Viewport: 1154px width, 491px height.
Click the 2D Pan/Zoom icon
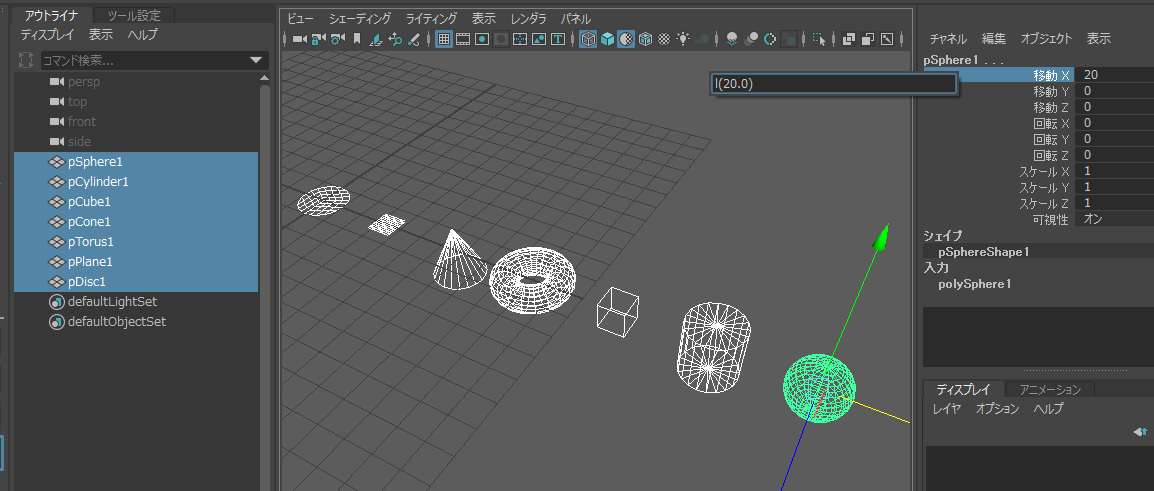click(x=395, y=38)
